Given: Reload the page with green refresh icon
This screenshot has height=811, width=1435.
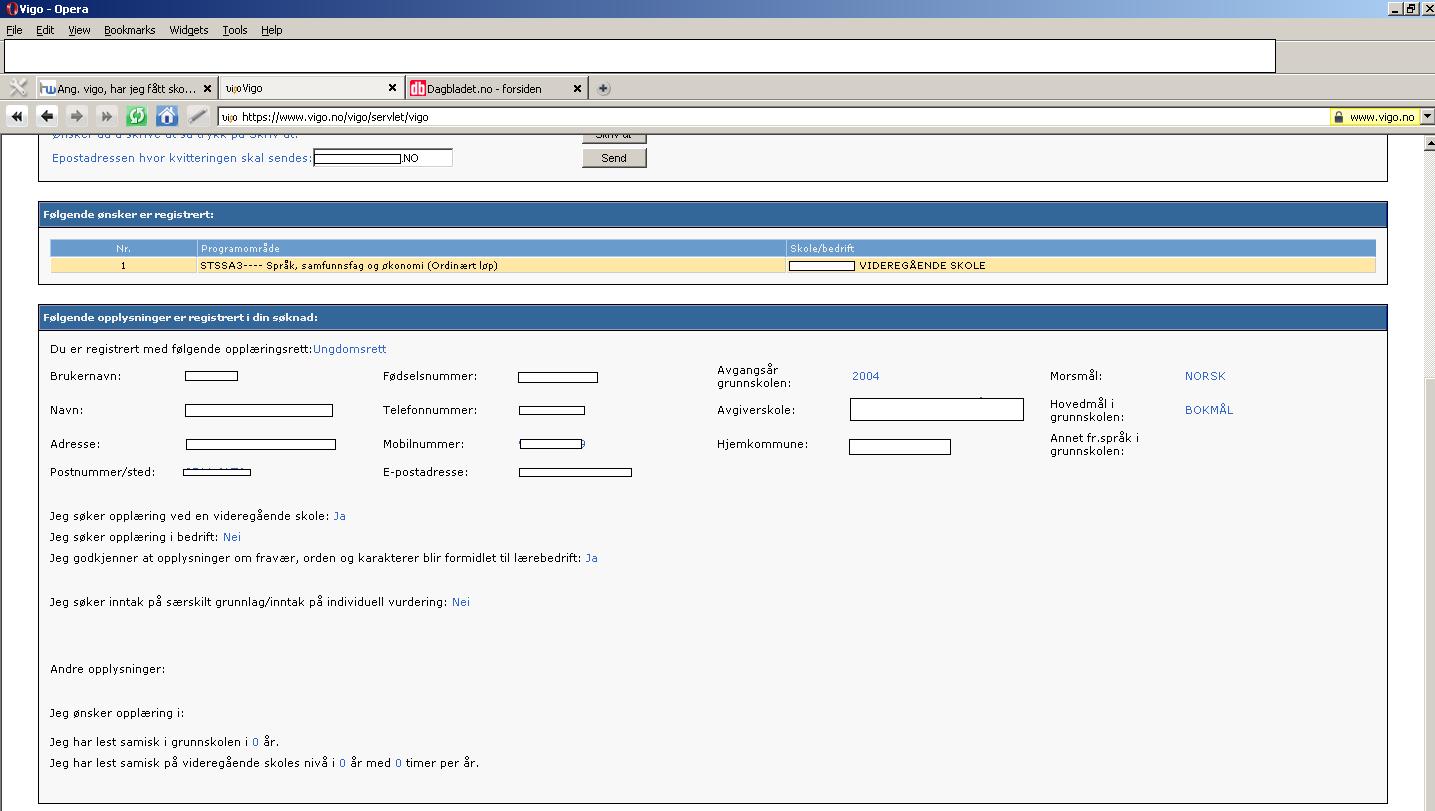Looking at the screenshot, I should (137, 116).
